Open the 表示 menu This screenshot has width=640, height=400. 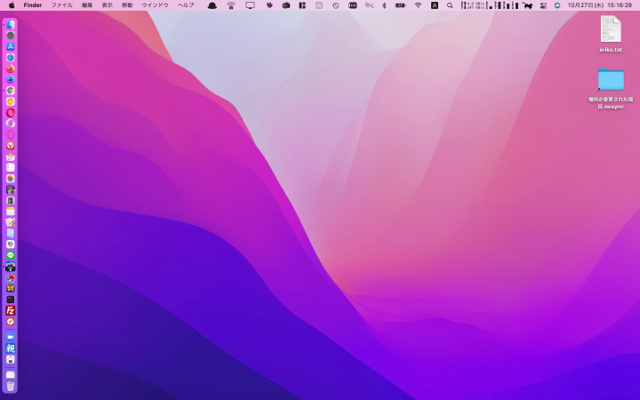107,5
